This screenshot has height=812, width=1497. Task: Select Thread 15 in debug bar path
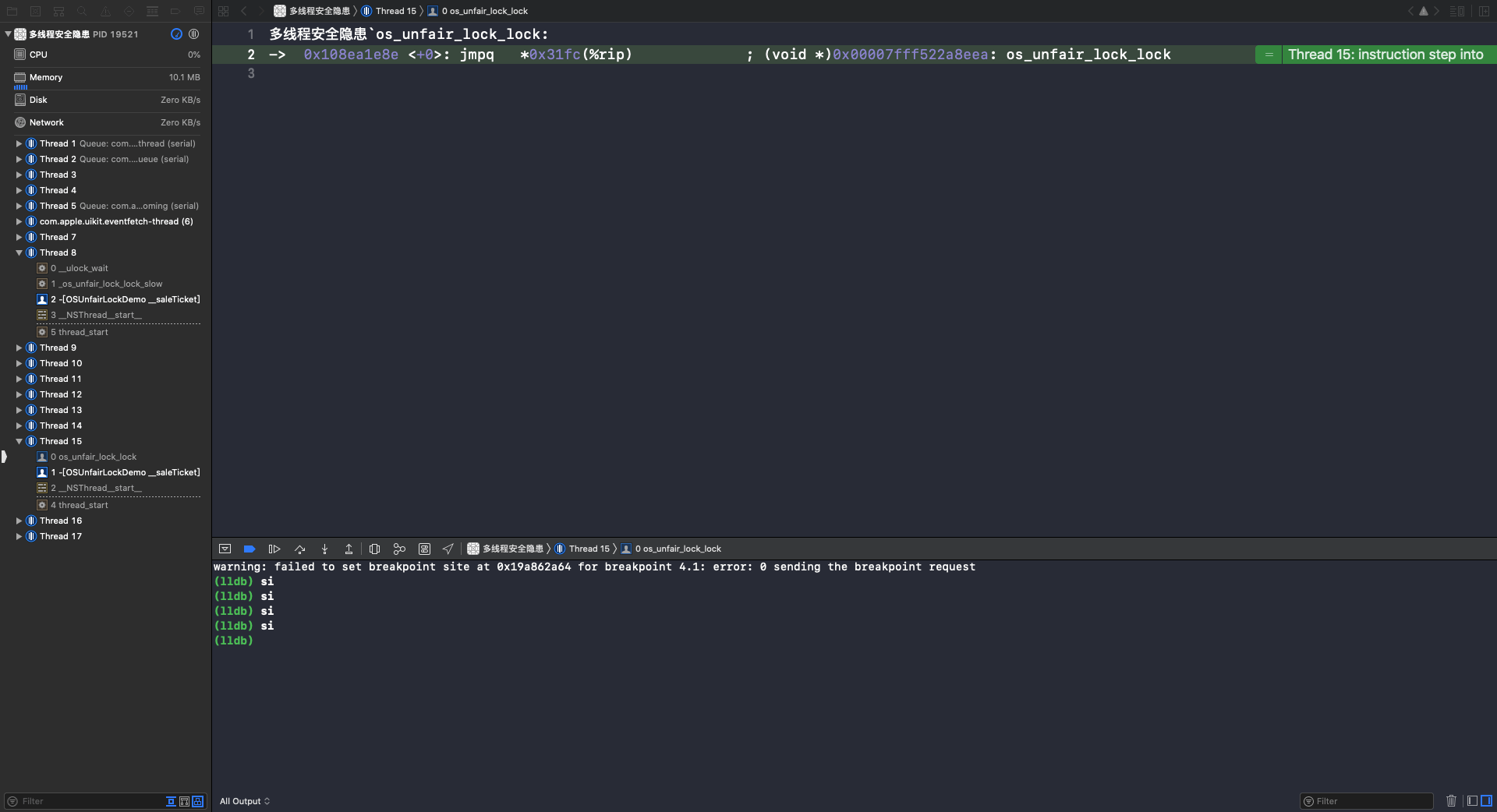[x=582, y=549]
